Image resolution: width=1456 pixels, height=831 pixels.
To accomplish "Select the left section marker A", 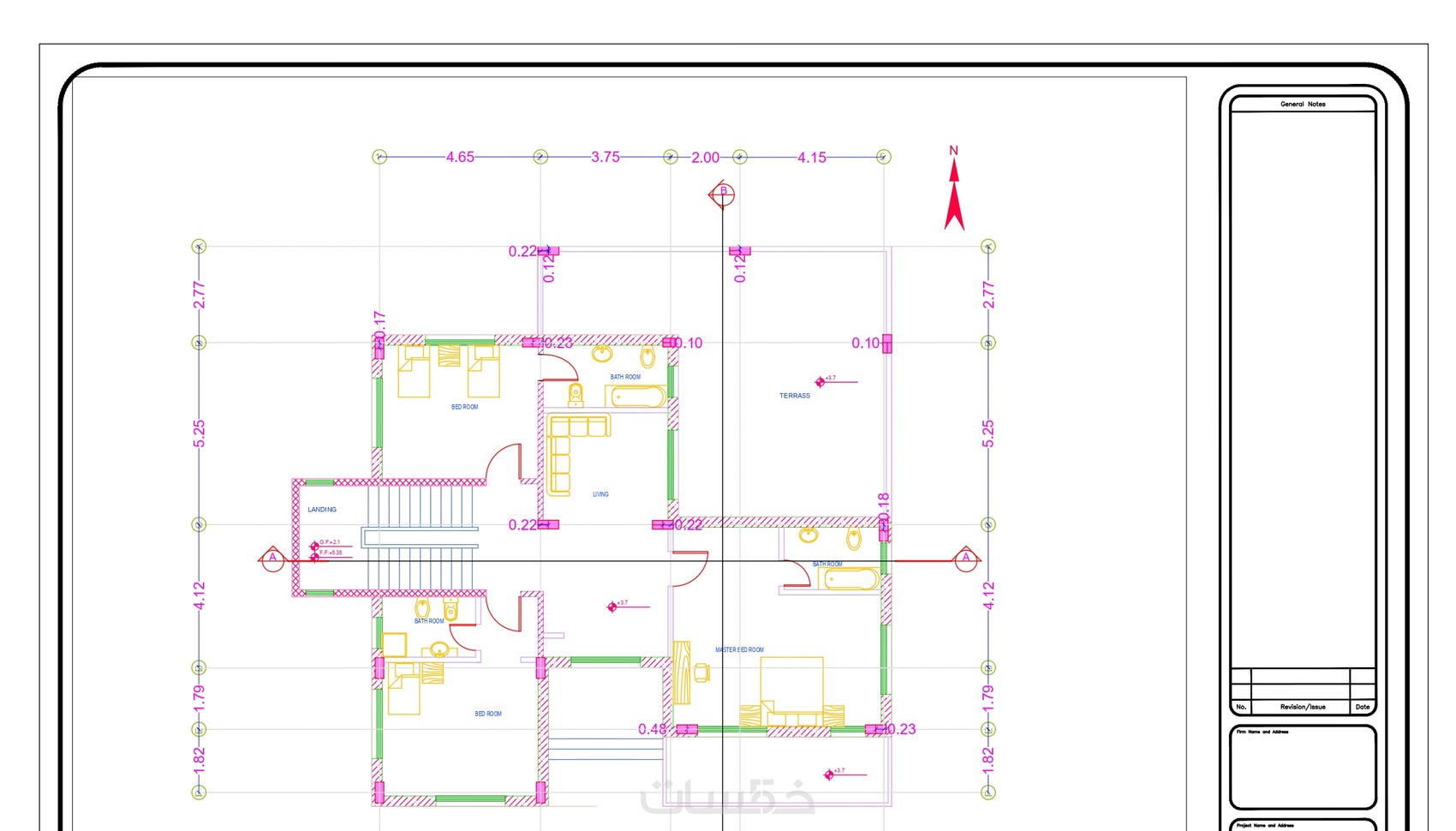I will pyautogui.click(x=272, y=559).
